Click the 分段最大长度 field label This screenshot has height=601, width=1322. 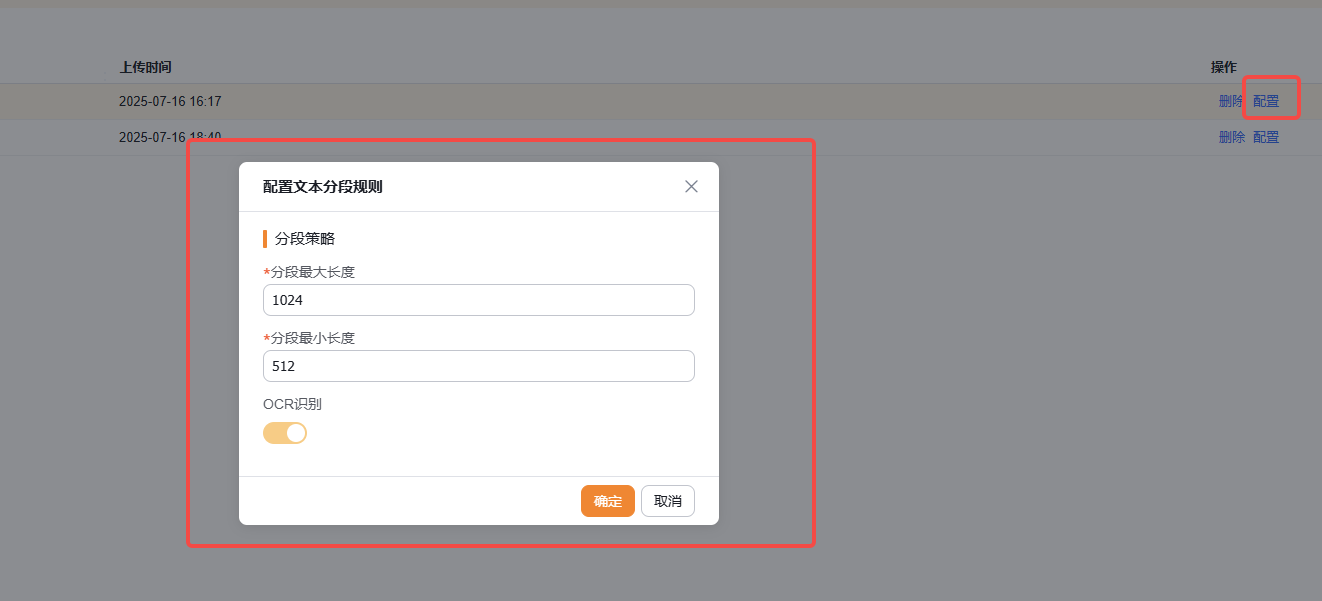pyautogui.click(x=312, y=272)
